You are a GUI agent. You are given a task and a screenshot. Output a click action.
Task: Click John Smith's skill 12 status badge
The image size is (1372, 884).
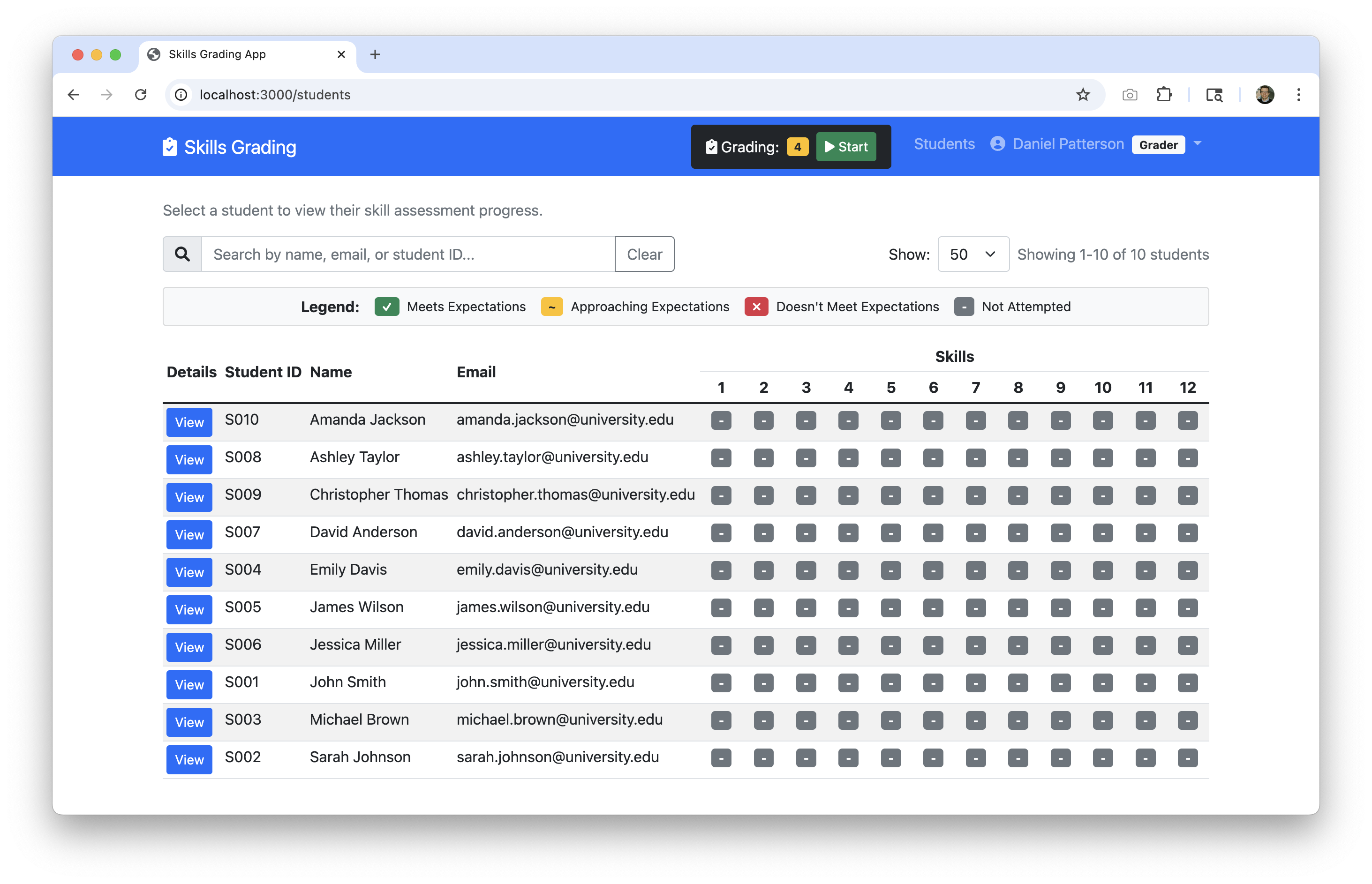pyautogui.click(x=1187, y=683)
